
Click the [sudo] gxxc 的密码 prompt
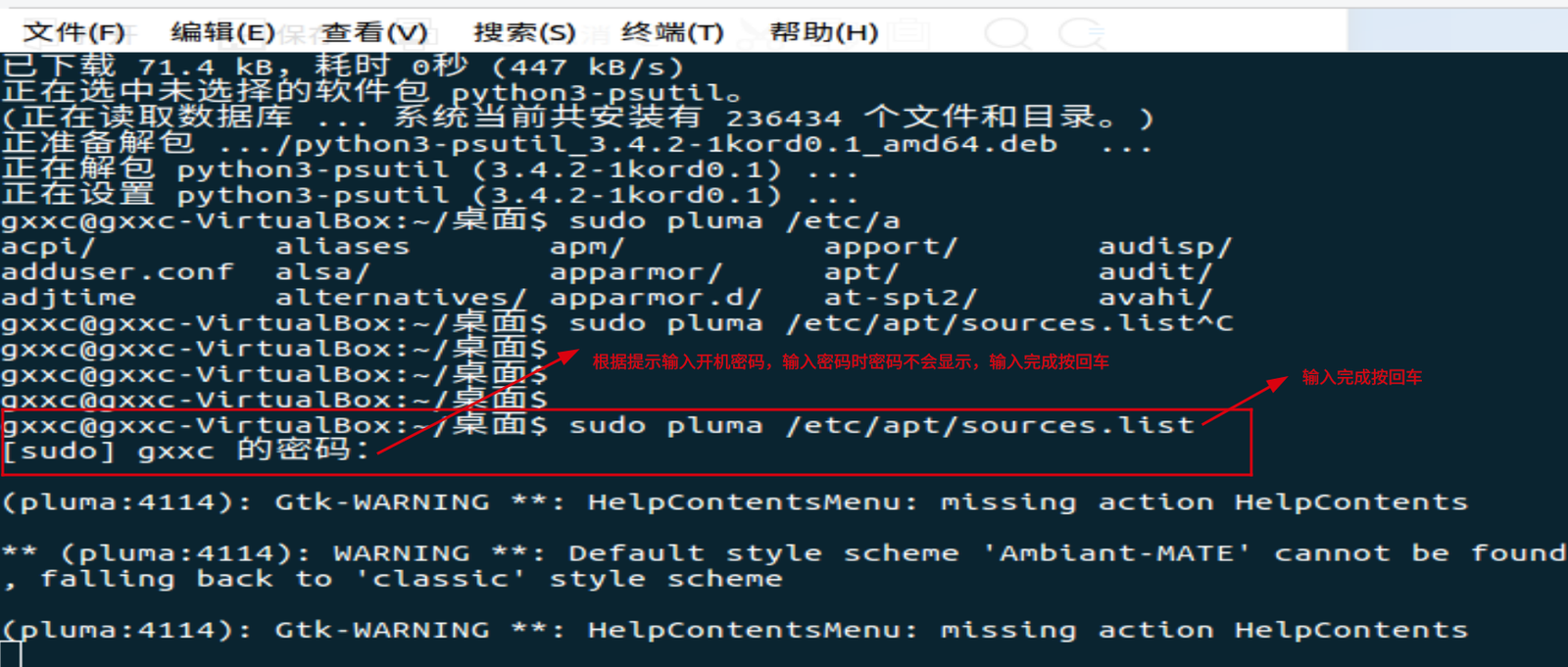pyautogui.click(x=186, y=451)
